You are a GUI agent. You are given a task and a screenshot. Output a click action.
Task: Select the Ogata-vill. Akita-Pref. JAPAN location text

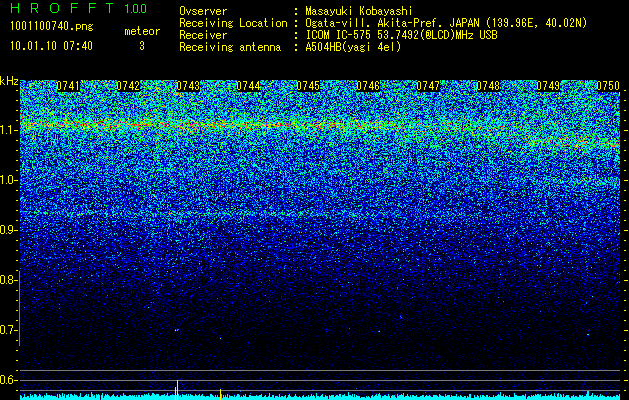(446, 23)
